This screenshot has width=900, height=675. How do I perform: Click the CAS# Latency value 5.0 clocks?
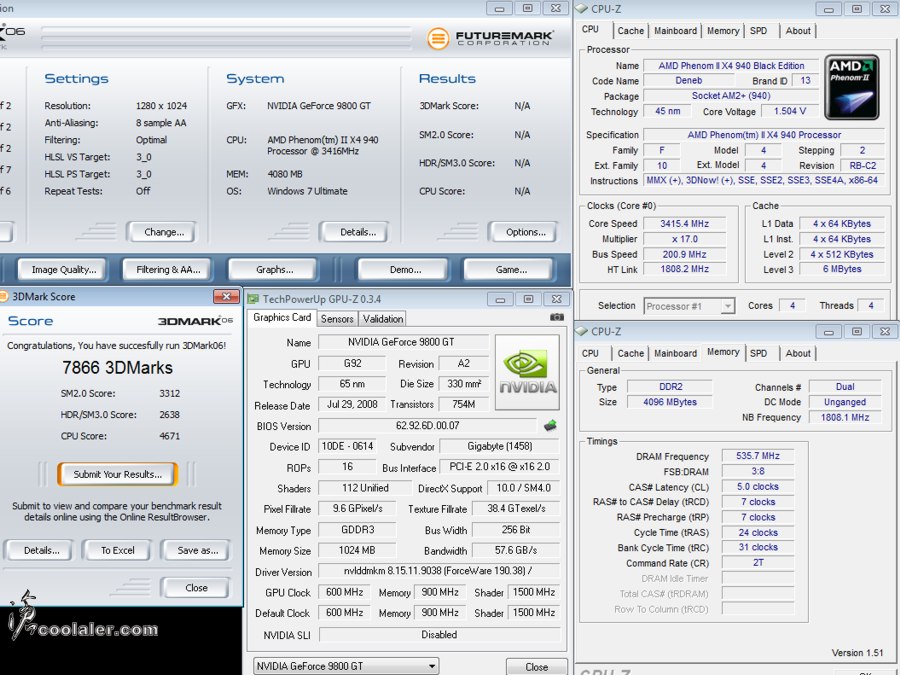coord(758,487)
